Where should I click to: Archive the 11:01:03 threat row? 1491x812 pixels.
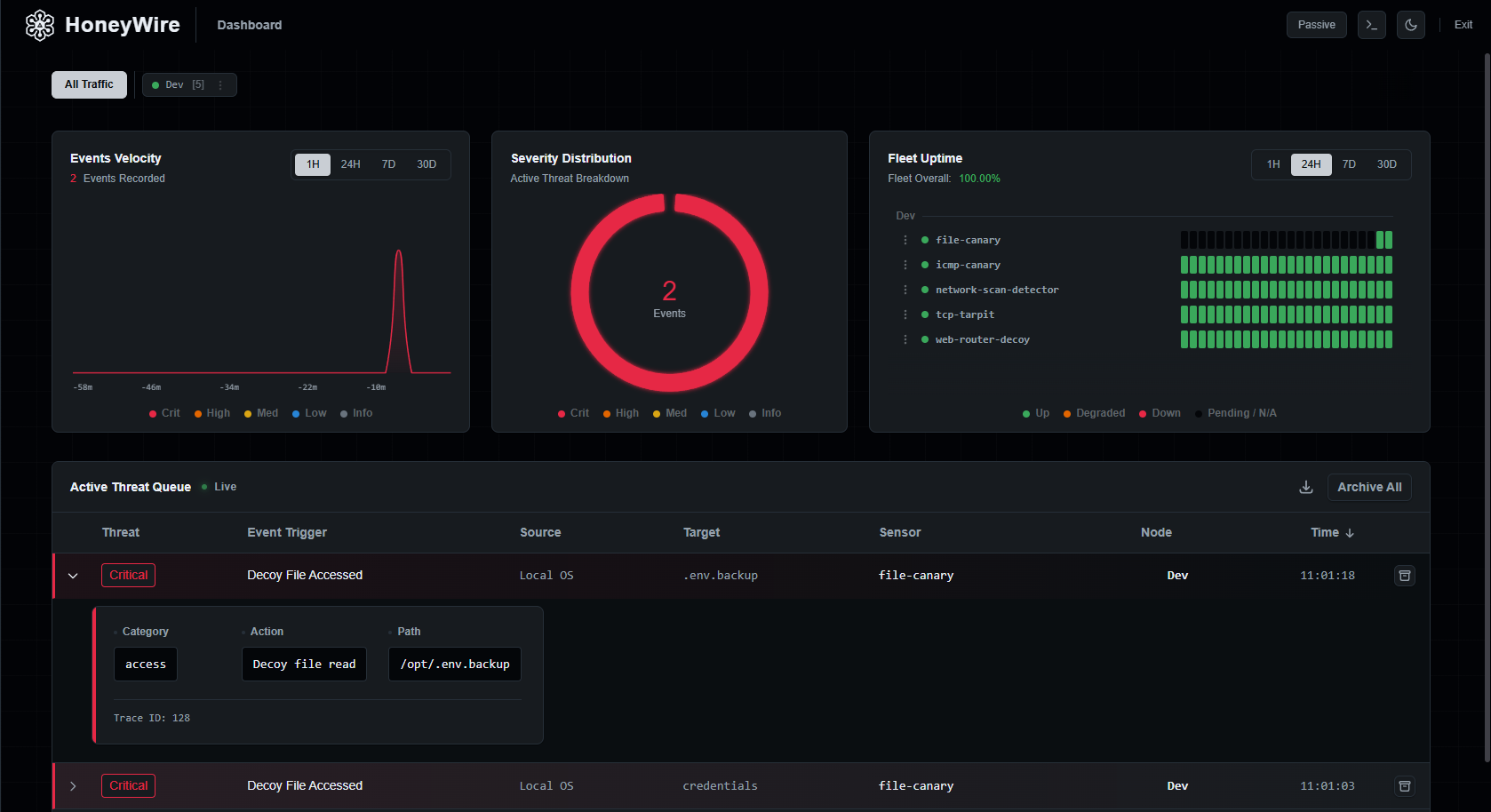tap(1404, 786)
